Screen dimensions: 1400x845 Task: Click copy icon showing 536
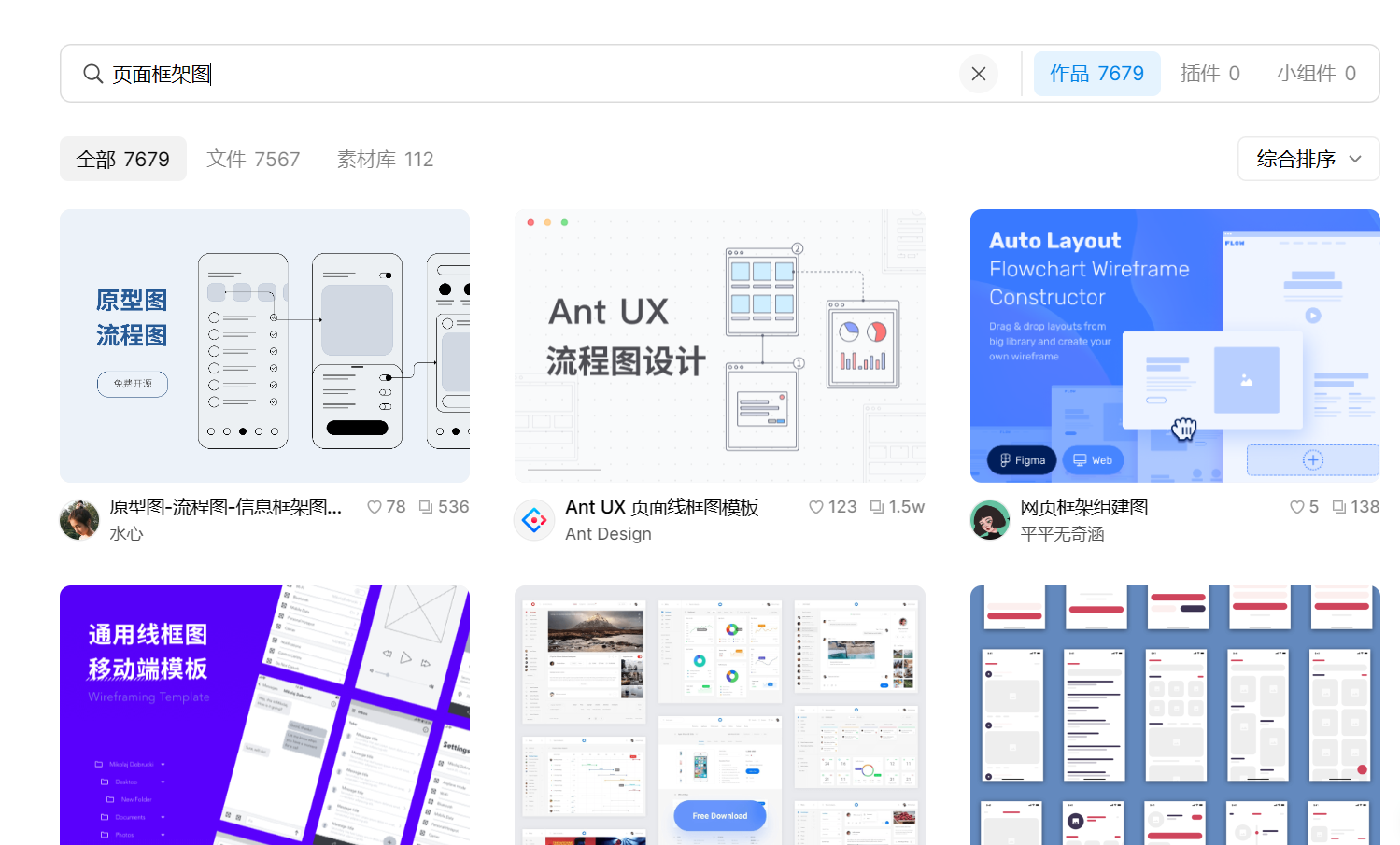tap(426, 507)
